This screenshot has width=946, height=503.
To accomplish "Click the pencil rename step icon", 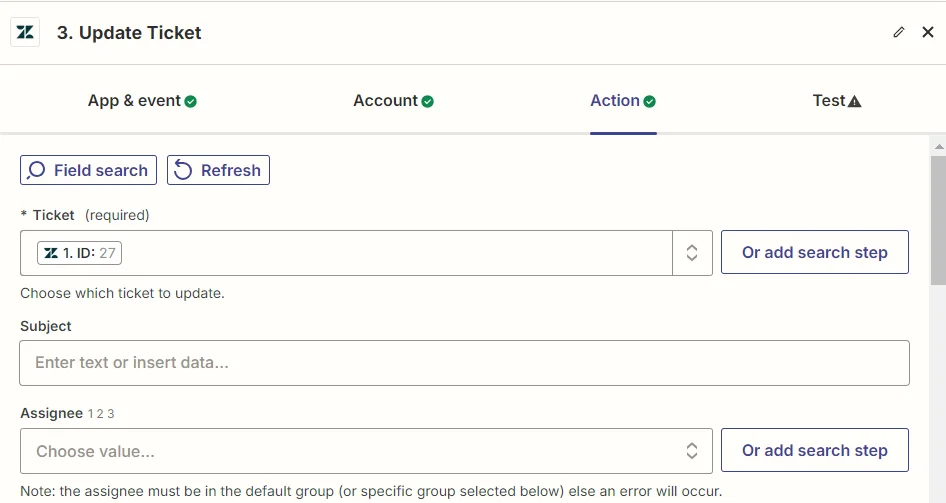I will [899, 32].
